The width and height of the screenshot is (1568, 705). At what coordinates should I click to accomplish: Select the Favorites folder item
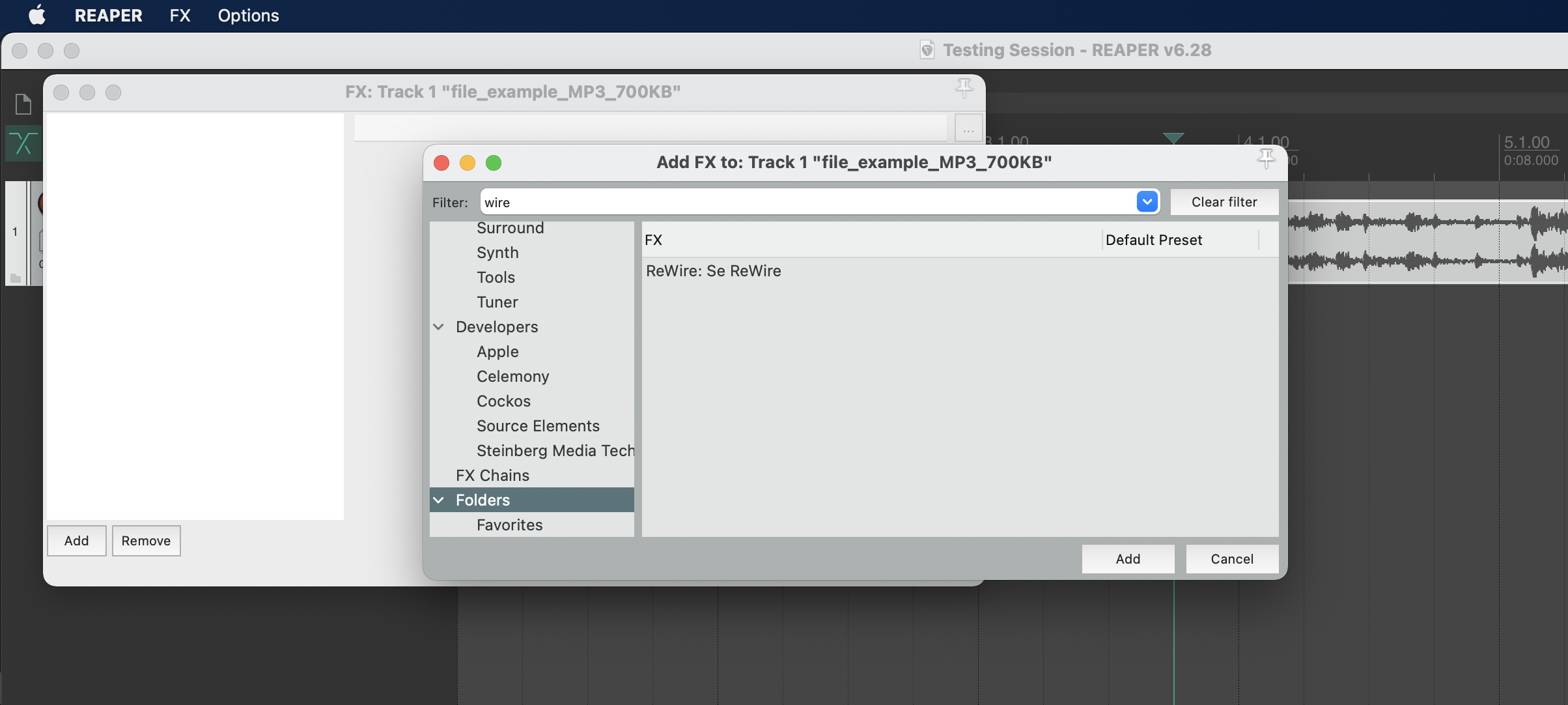point(509,525)
